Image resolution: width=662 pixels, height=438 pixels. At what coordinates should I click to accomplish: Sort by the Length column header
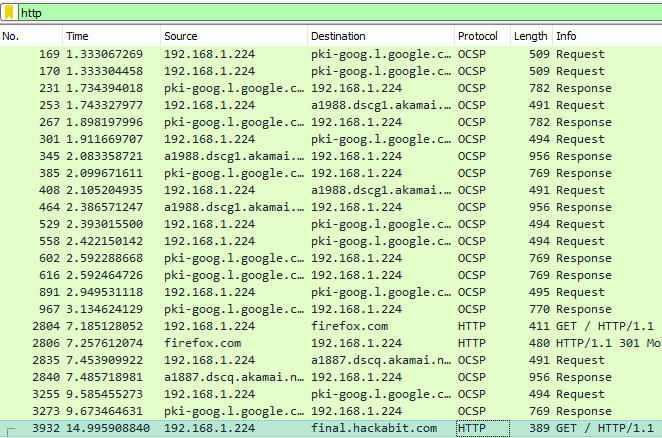[530, 36]
